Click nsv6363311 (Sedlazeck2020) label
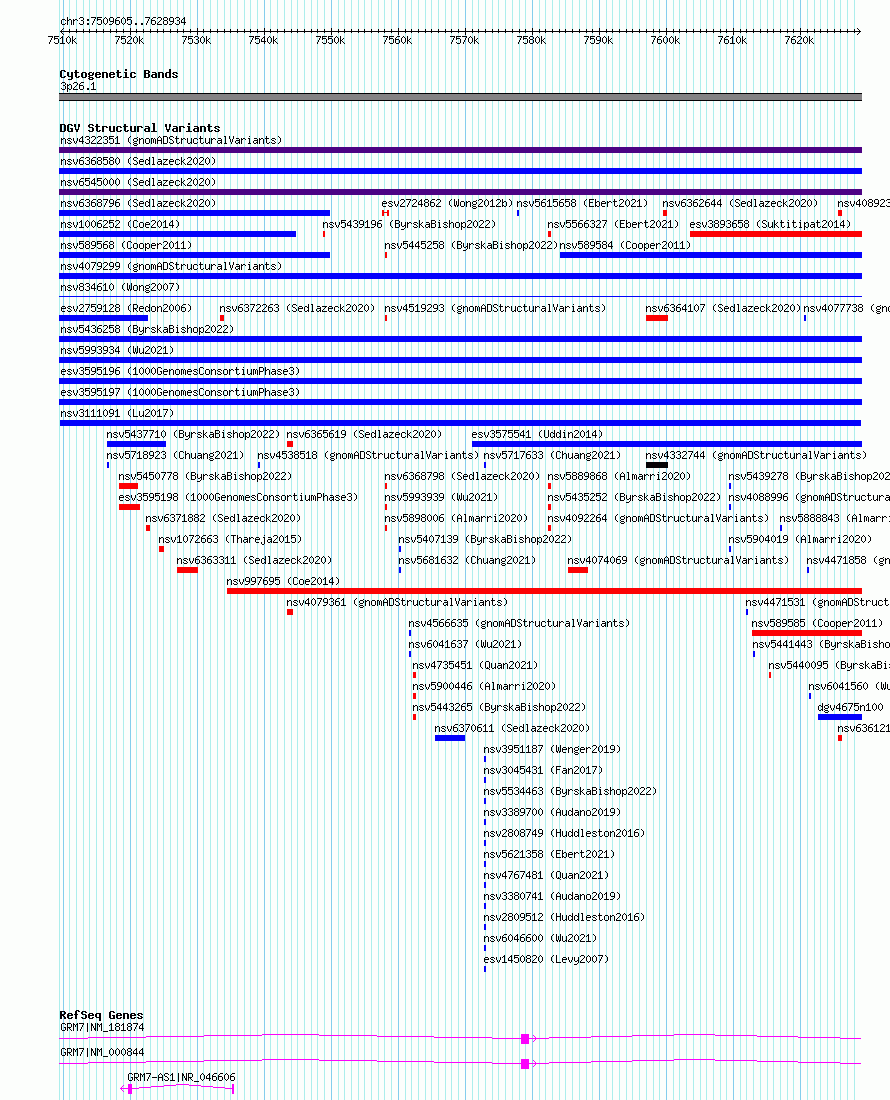 [x=254, y=561]
